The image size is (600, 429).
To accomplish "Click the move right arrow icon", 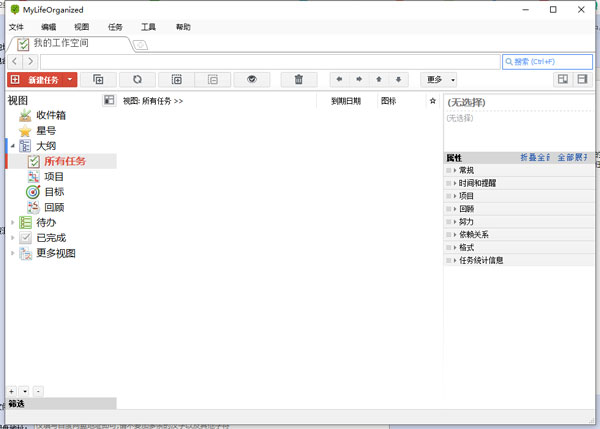I will click(x=359, y=80).
